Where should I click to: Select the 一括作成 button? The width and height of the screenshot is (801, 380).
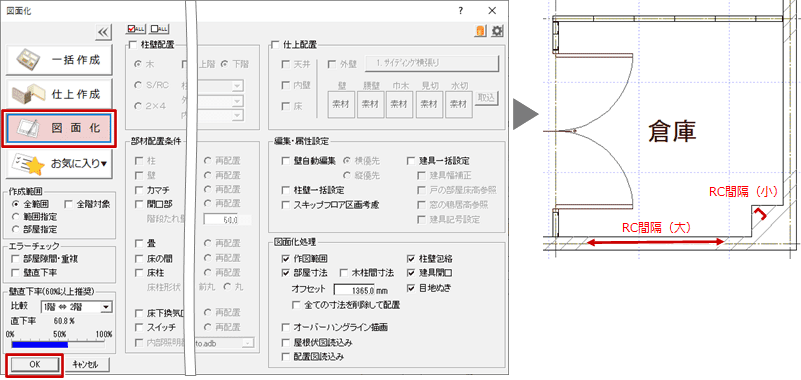(x=59, y=60)
